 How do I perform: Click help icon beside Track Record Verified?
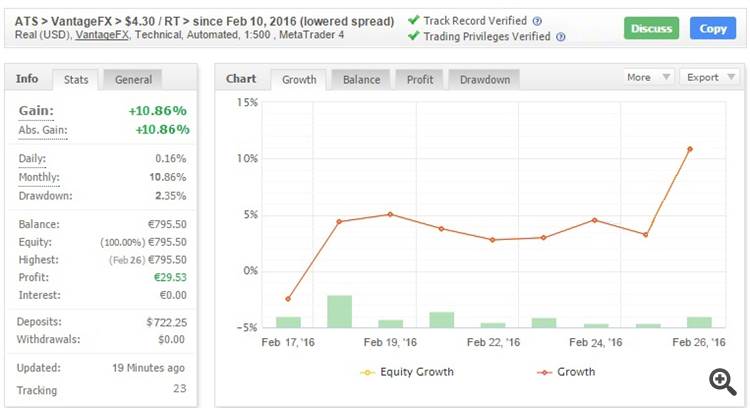[537, 20]
